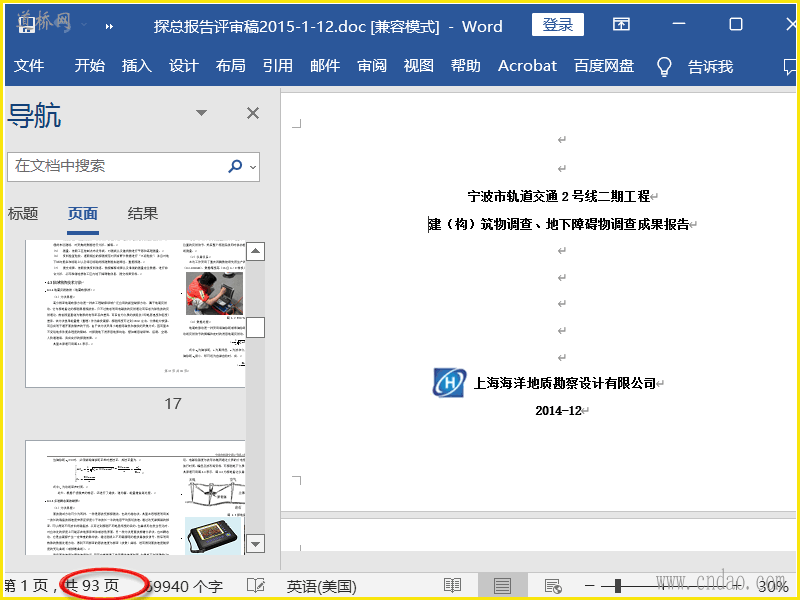800x600 pixels.
Task: Click the thumbnail scrollbar up arrow
Action: [255, 251]
